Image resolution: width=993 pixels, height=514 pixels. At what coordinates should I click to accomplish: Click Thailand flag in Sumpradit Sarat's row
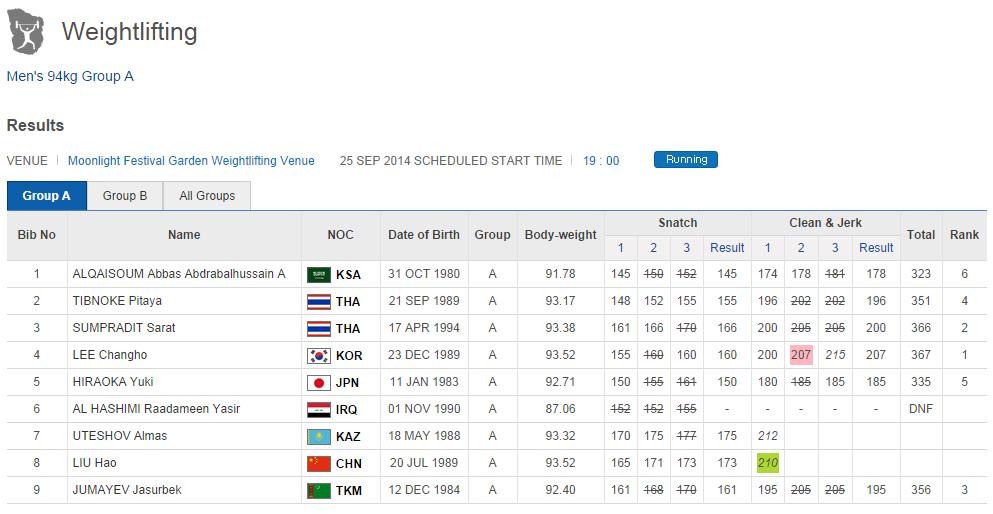(x=319, y=328)
